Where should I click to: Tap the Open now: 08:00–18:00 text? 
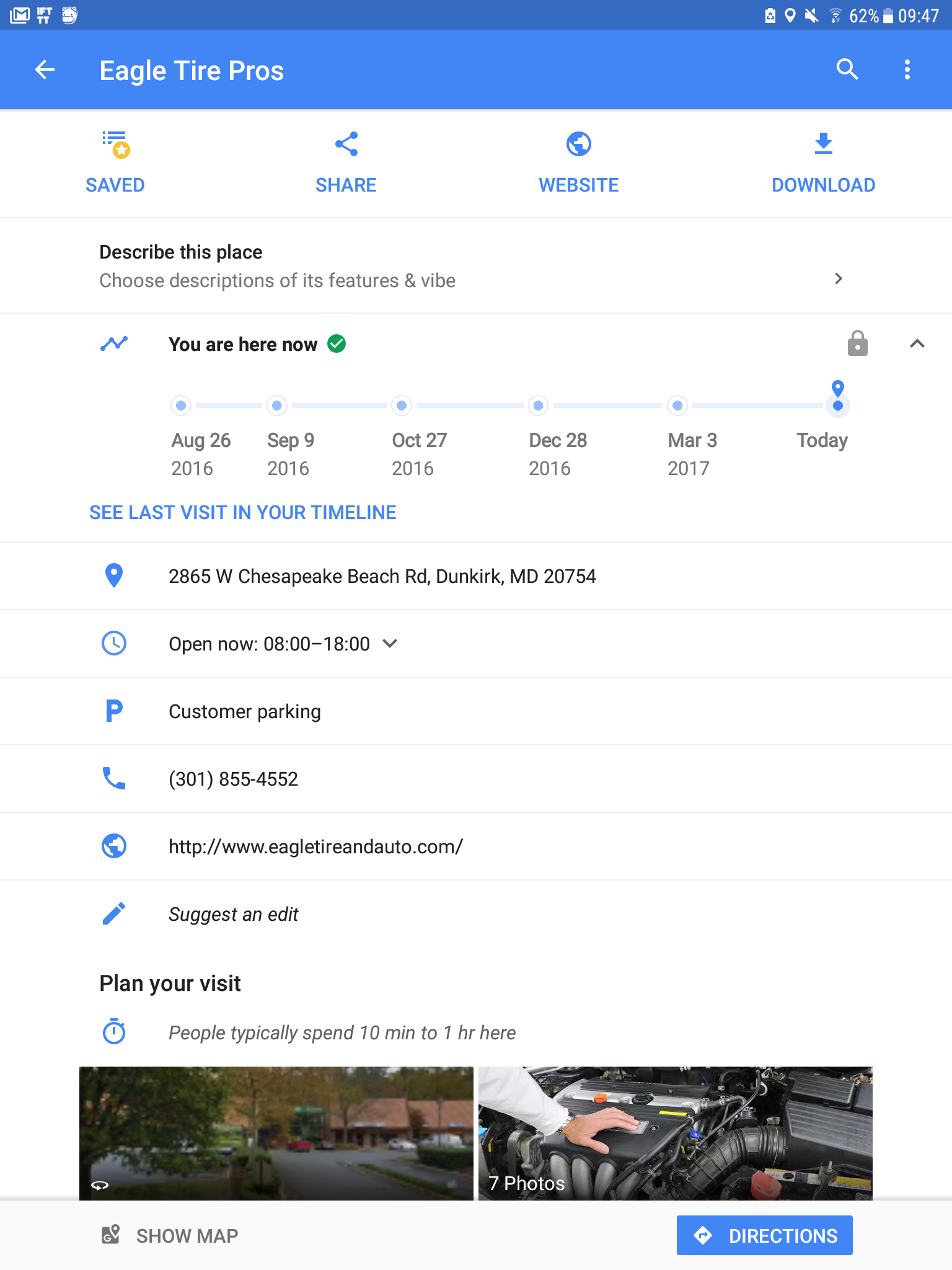coord(270,644)
